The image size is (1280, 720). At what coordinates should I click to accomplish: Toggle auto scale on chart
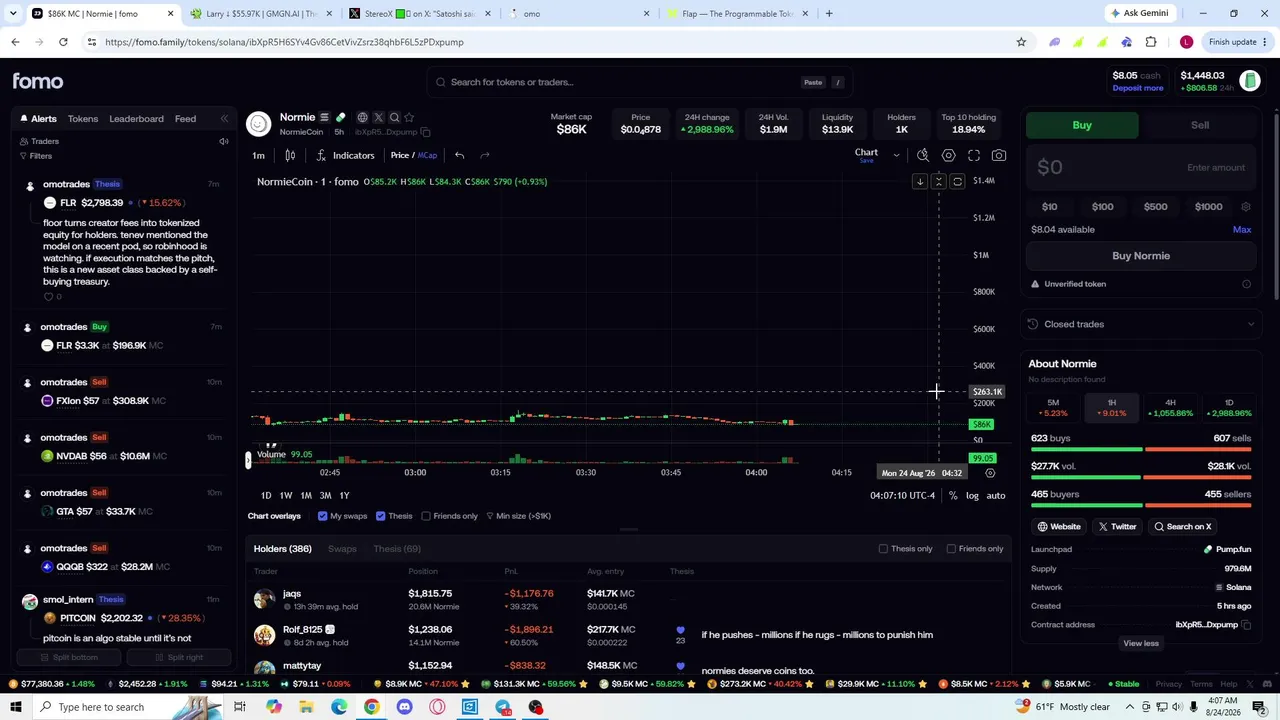(996, 496)
